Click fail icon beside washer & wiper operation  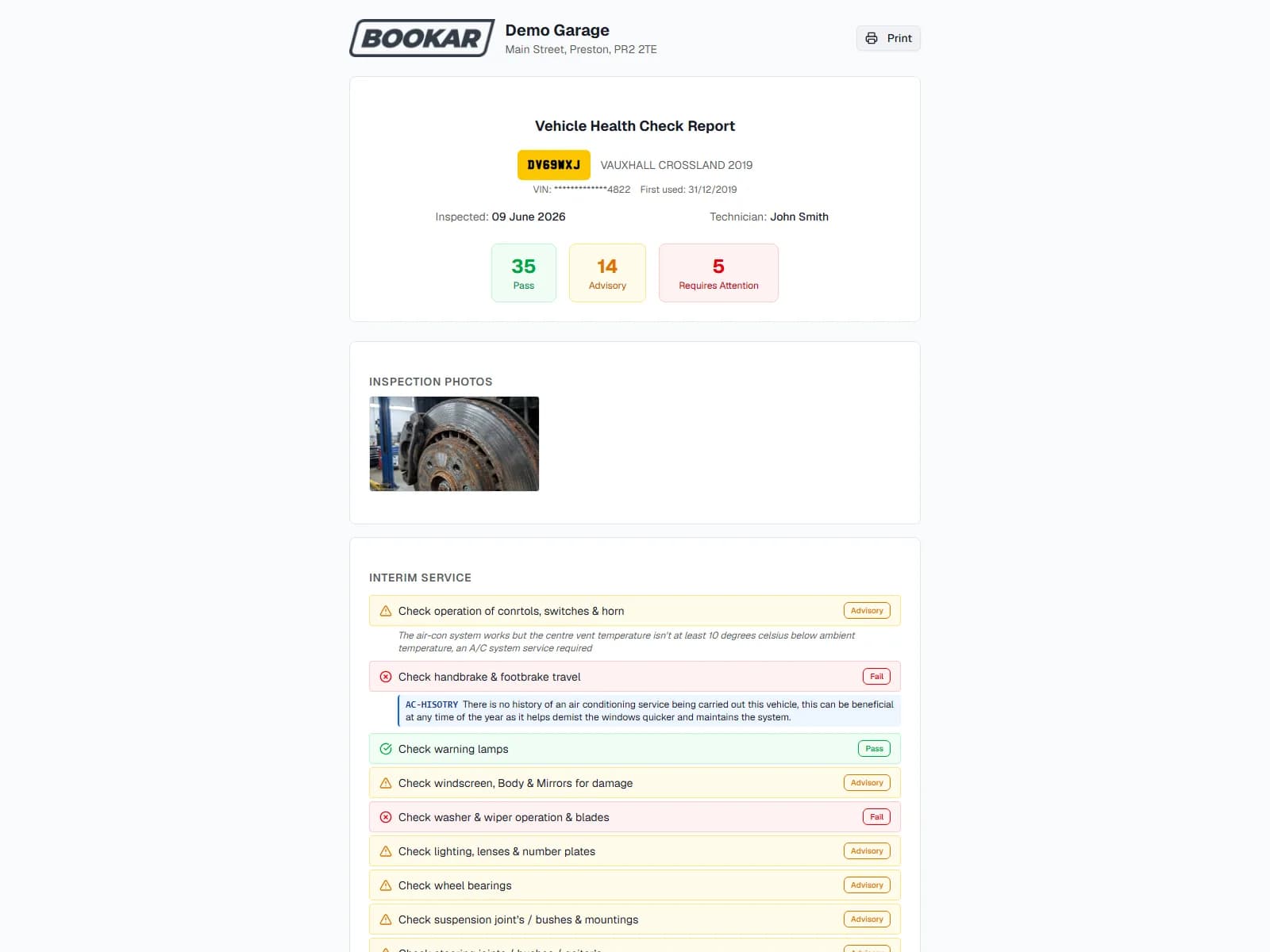[x=386, y=817]
